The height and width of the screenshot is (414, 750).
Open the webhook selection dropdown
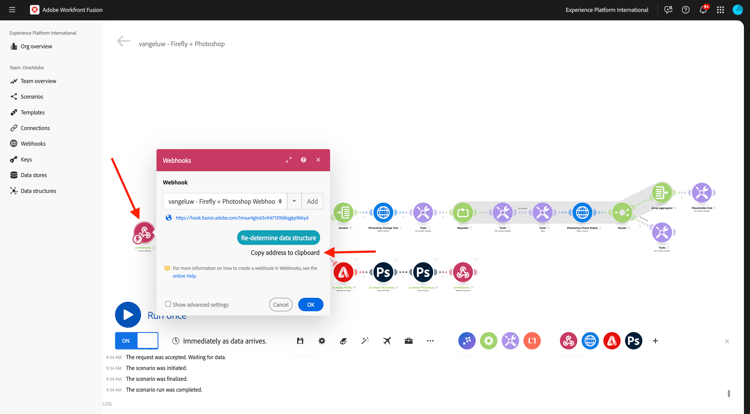[x=225, y=201]
